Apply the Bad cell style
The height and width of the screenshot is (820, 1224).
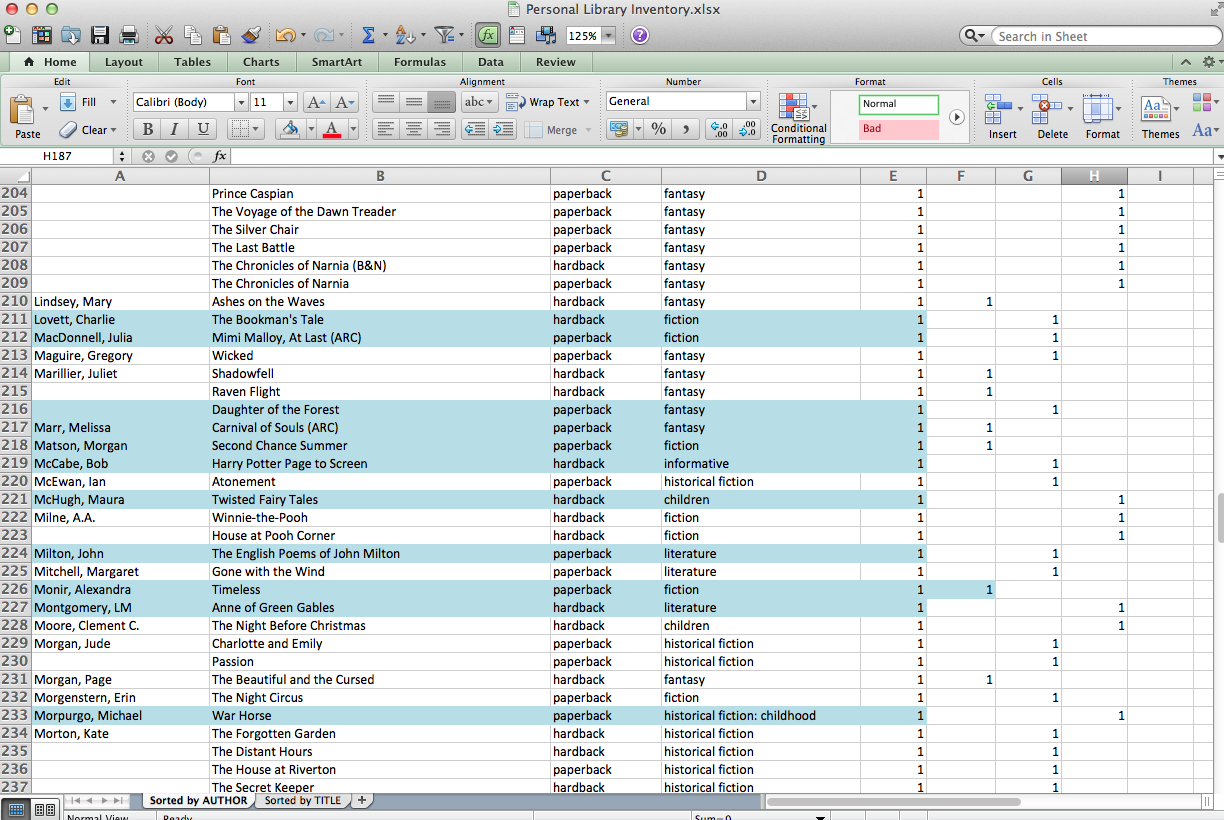[x=899, y=129]
